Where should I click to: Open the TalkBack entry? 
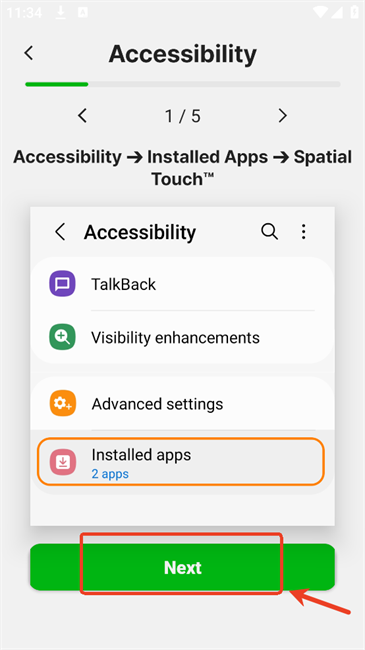182,284
